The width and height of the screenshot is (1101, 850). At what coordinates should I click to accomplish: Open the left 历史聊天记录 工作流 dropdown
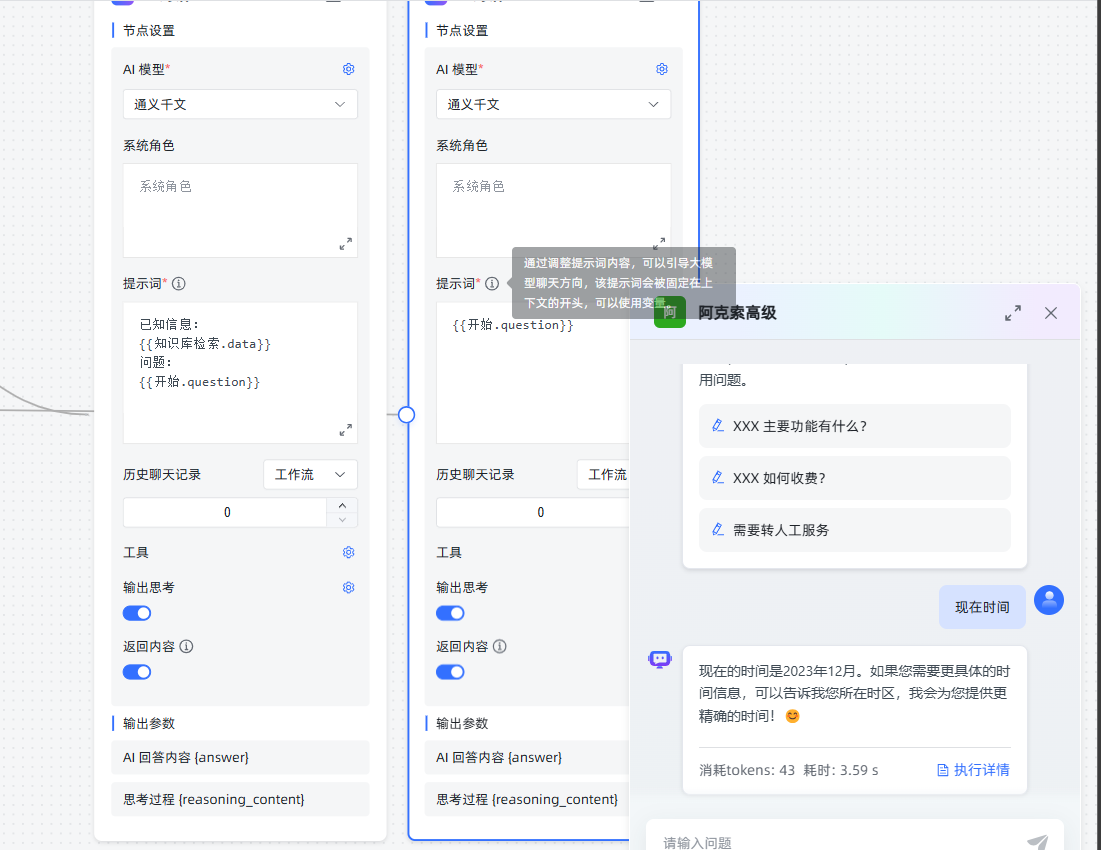pyautogui.click(x=310, y=474)
